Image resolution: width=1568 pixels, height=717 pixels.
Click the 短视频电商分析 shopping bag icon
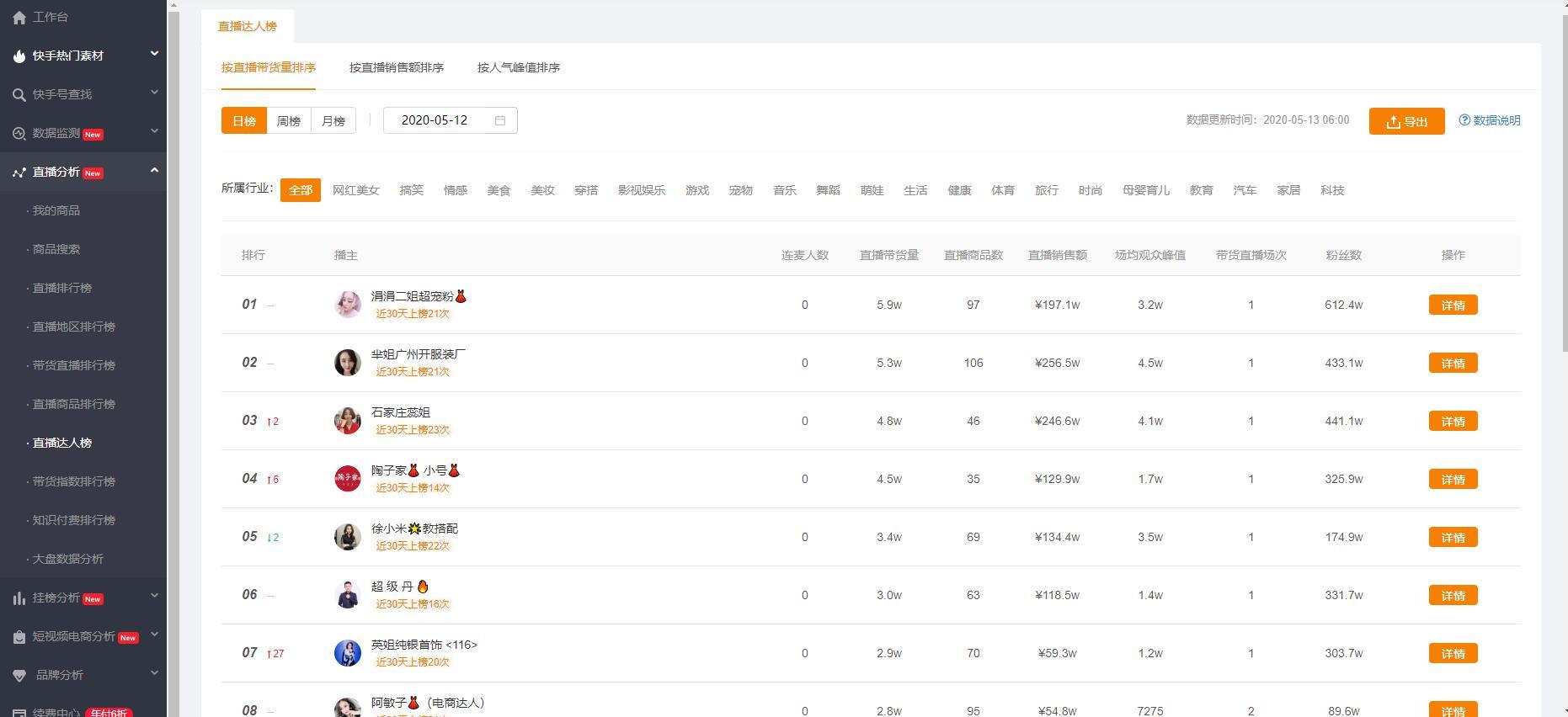click(19, 637)
